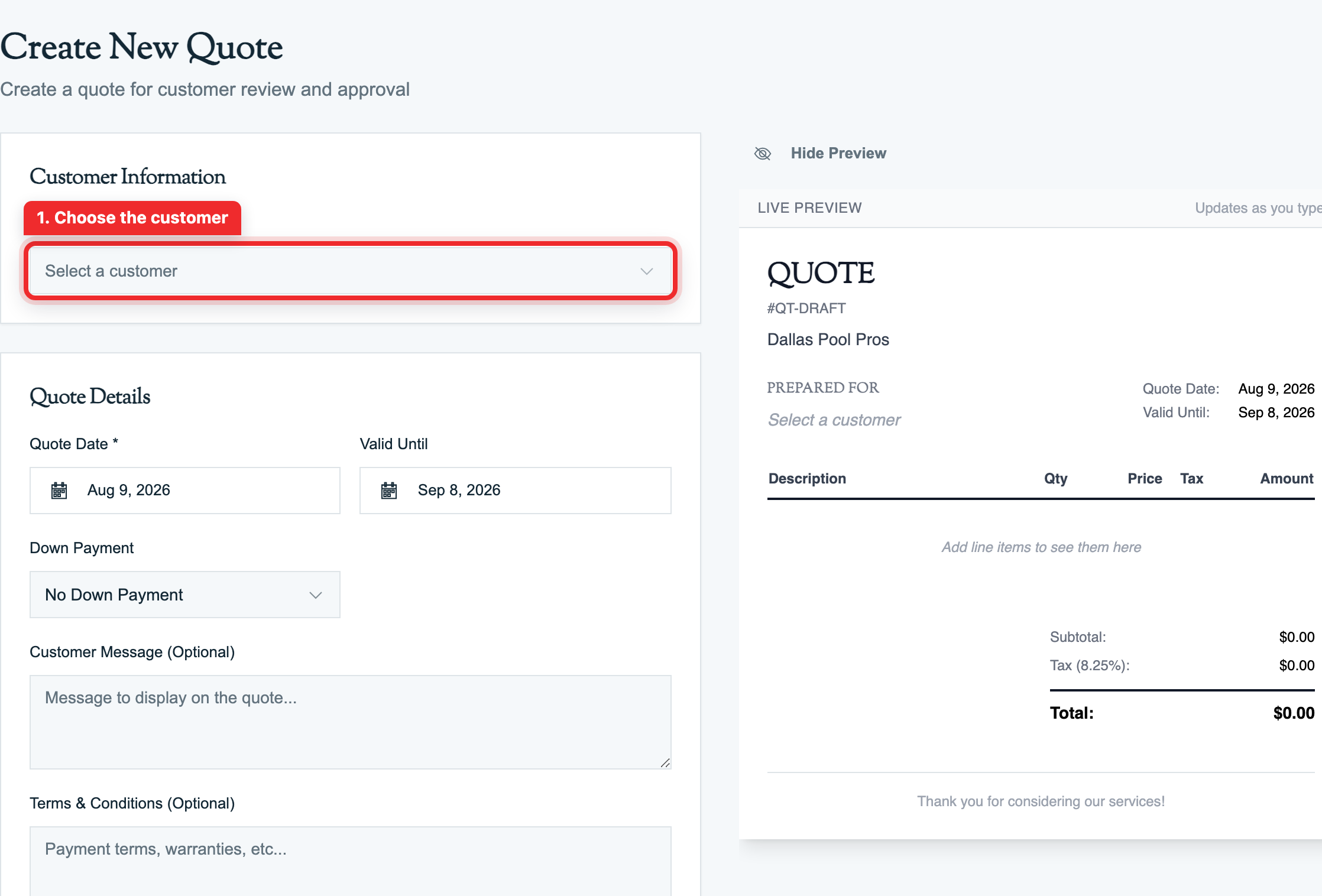Click the Price column header
Image resolution: width=1322 pixels, height=896 pixels.
click(x=1145, y=479)
